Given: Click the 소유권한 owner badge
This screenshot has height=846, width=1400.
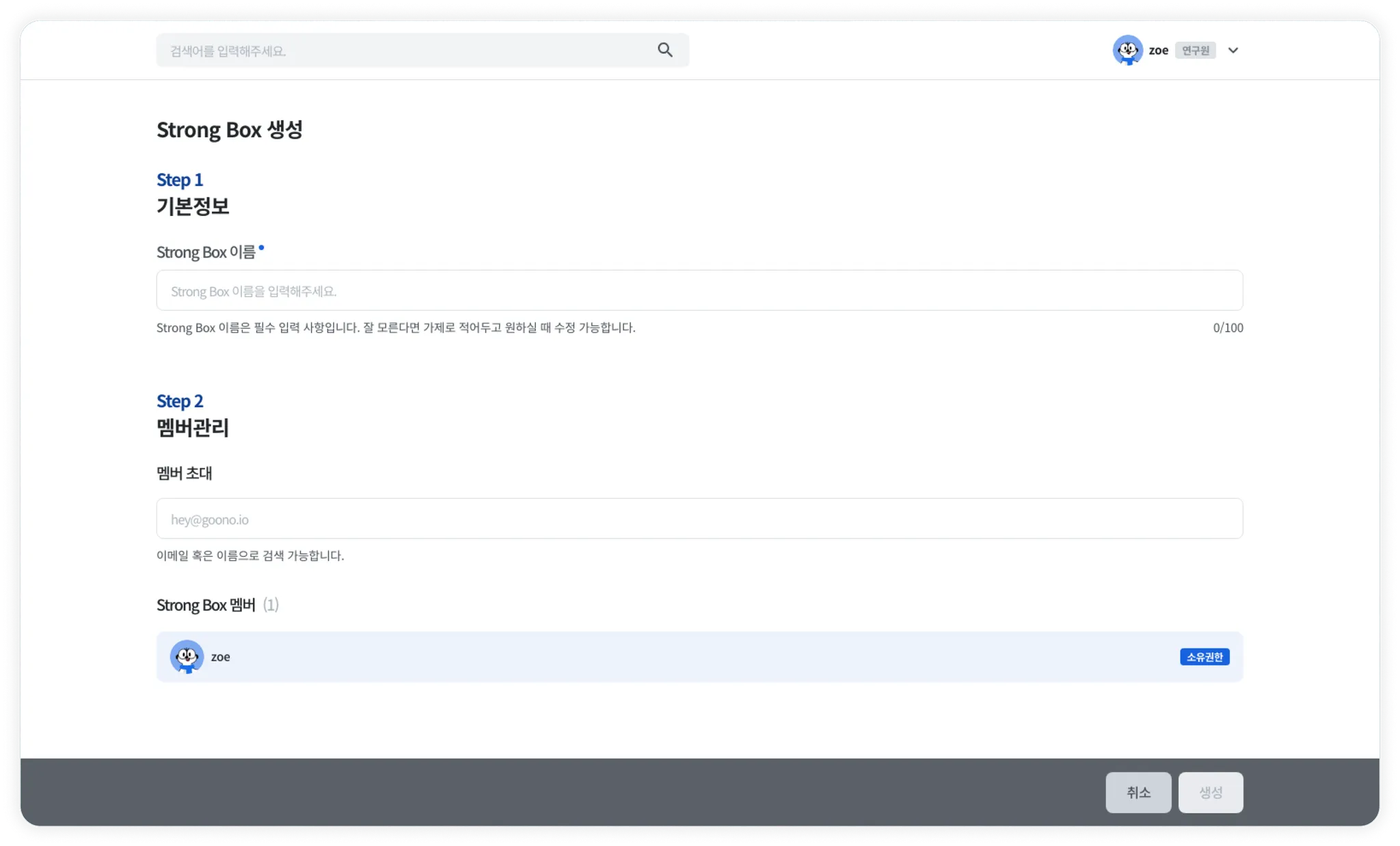Looking at the screenshot, I should [x=1204, y=657].
